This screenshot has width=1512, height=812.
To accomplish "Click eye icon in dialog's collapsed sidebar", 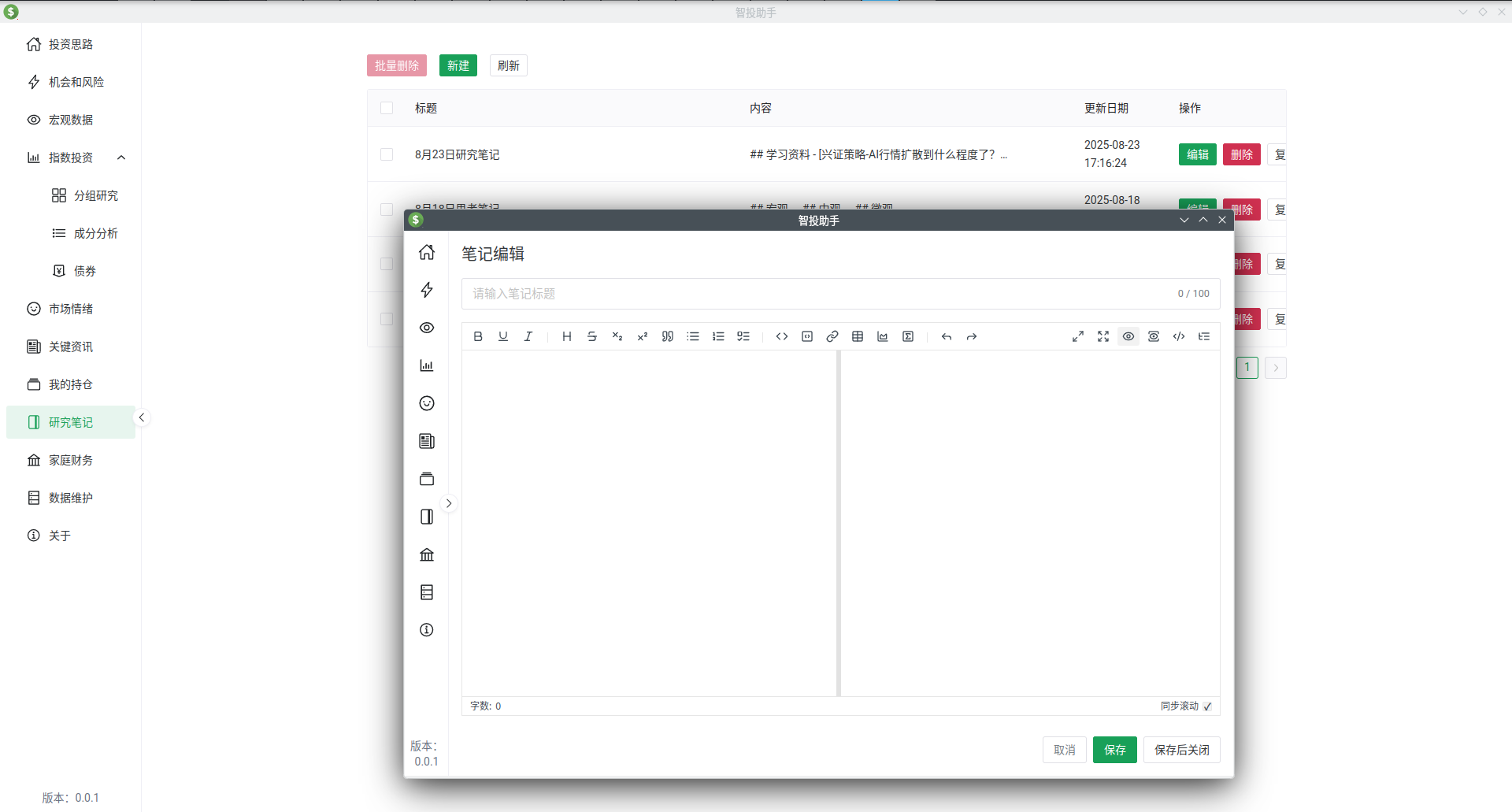I will point(427,328).
